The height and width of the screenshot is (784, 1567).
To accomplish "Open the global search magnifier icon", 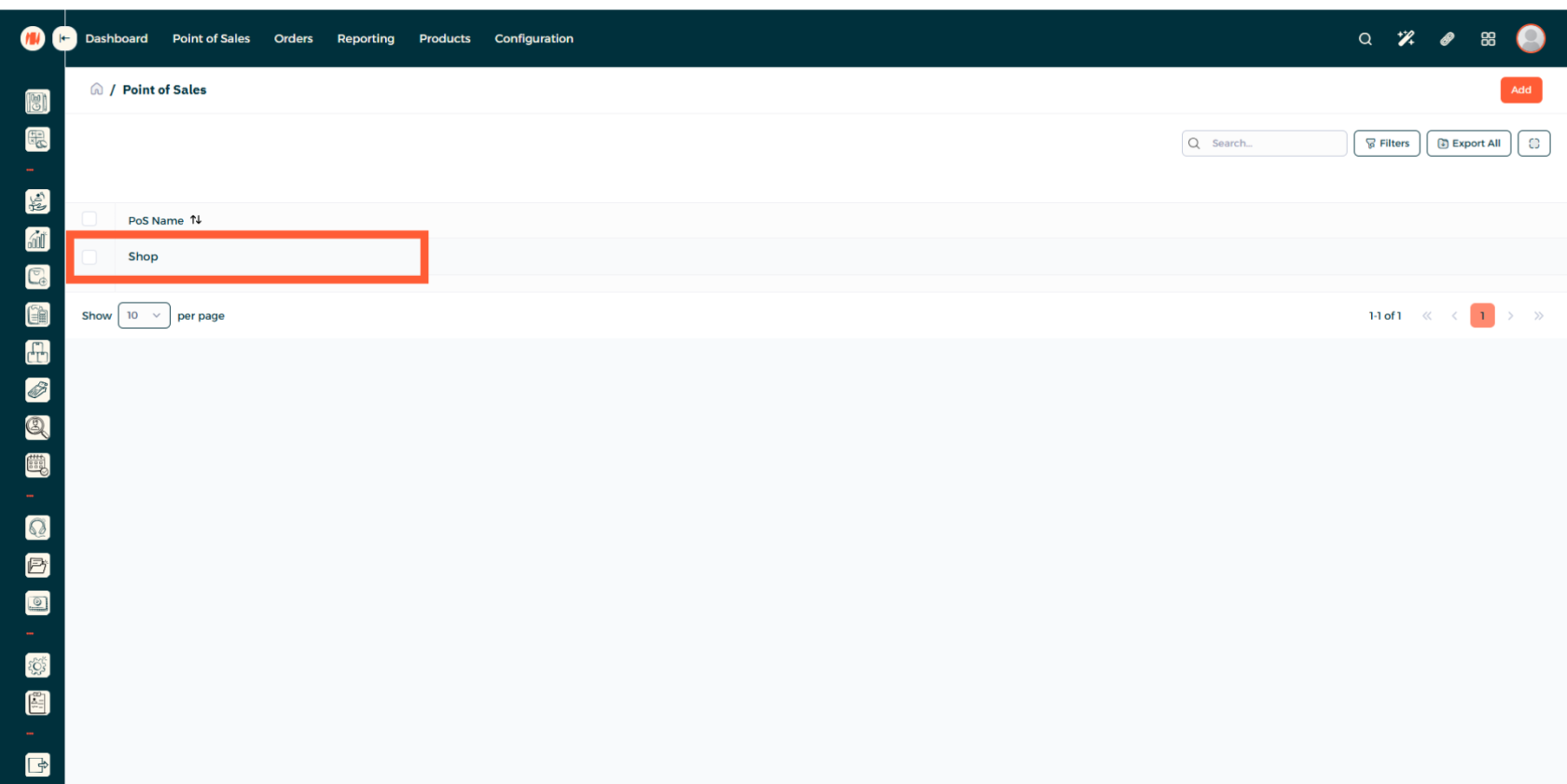I will click(1365, 39).
